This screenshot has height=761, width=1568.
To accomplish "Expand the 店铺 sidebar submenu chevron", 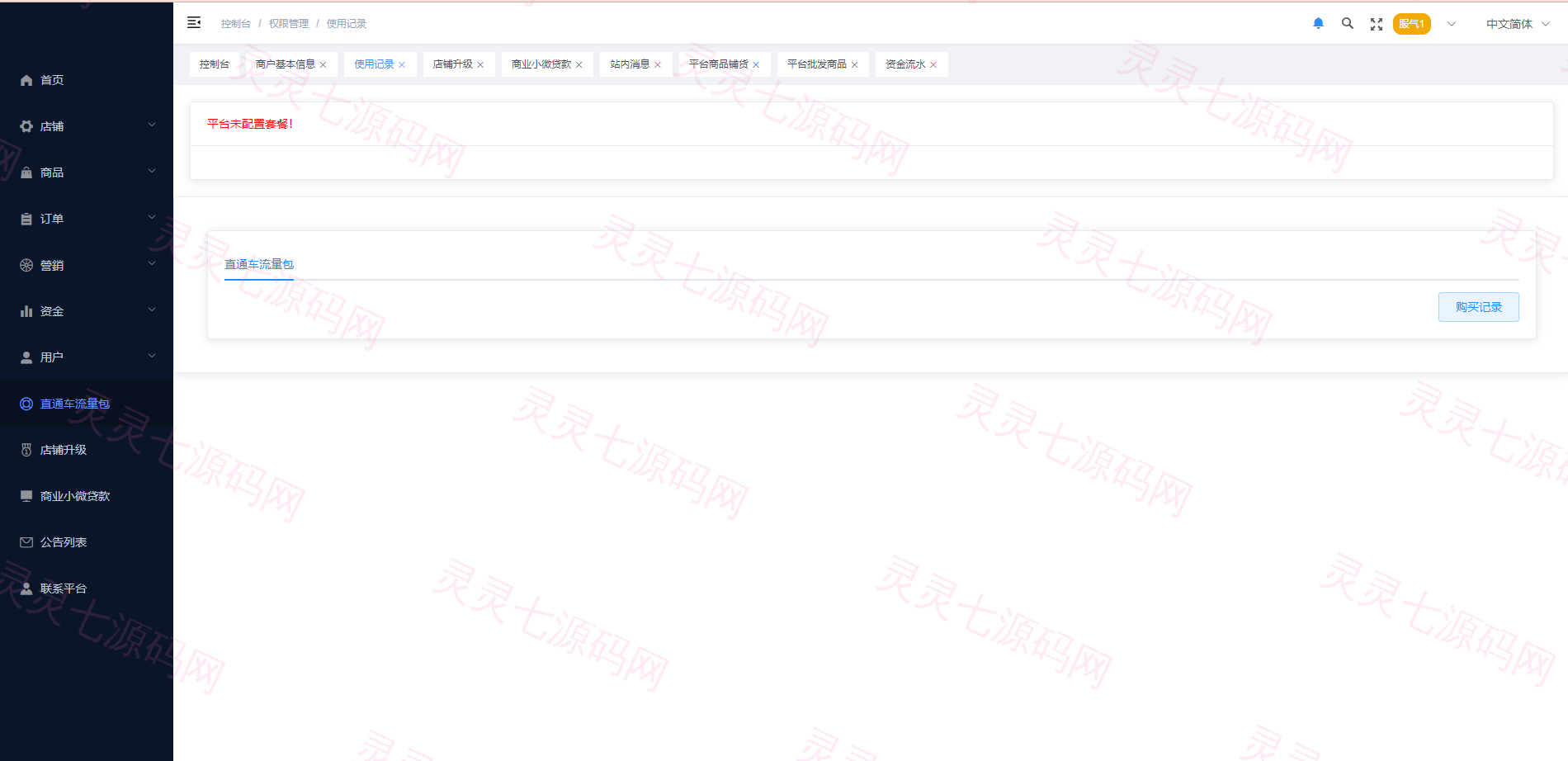I will click(x=152, y=125).
